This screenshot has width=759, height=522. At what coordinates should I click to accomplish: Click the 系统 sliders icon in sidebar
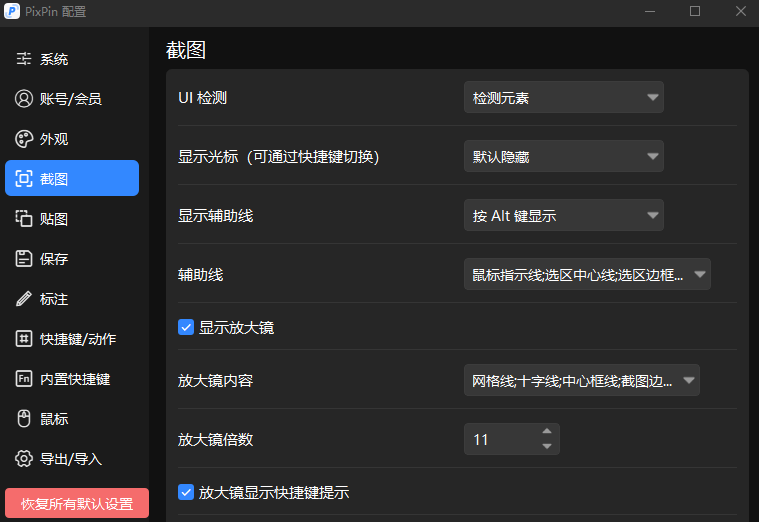(x=24, y=59)
